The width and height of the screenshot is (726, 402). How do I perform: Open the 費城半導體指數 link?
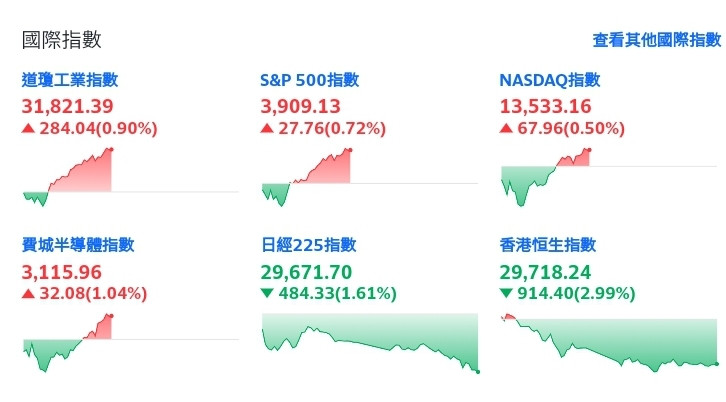tap(78, 245)
